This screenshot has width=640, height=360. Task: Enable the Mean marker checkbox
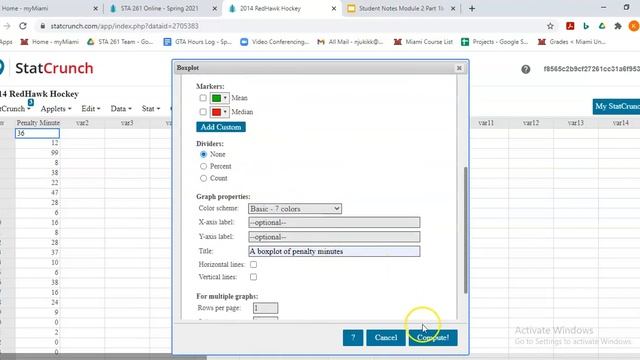[203, 98]
